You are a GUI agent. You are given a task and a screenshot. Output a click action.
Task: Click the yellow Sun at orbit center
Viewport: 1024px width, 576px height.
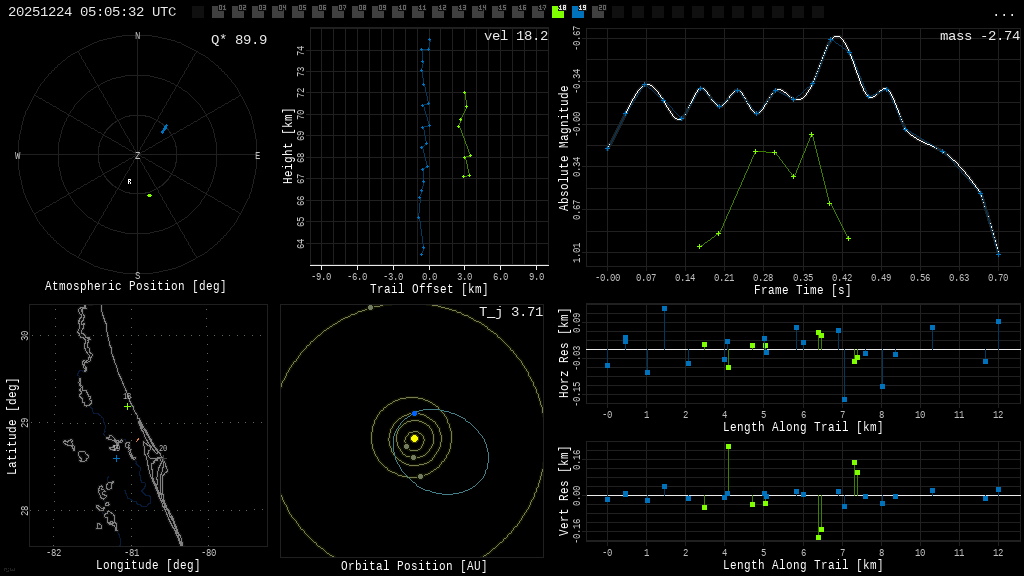[414, 438]
